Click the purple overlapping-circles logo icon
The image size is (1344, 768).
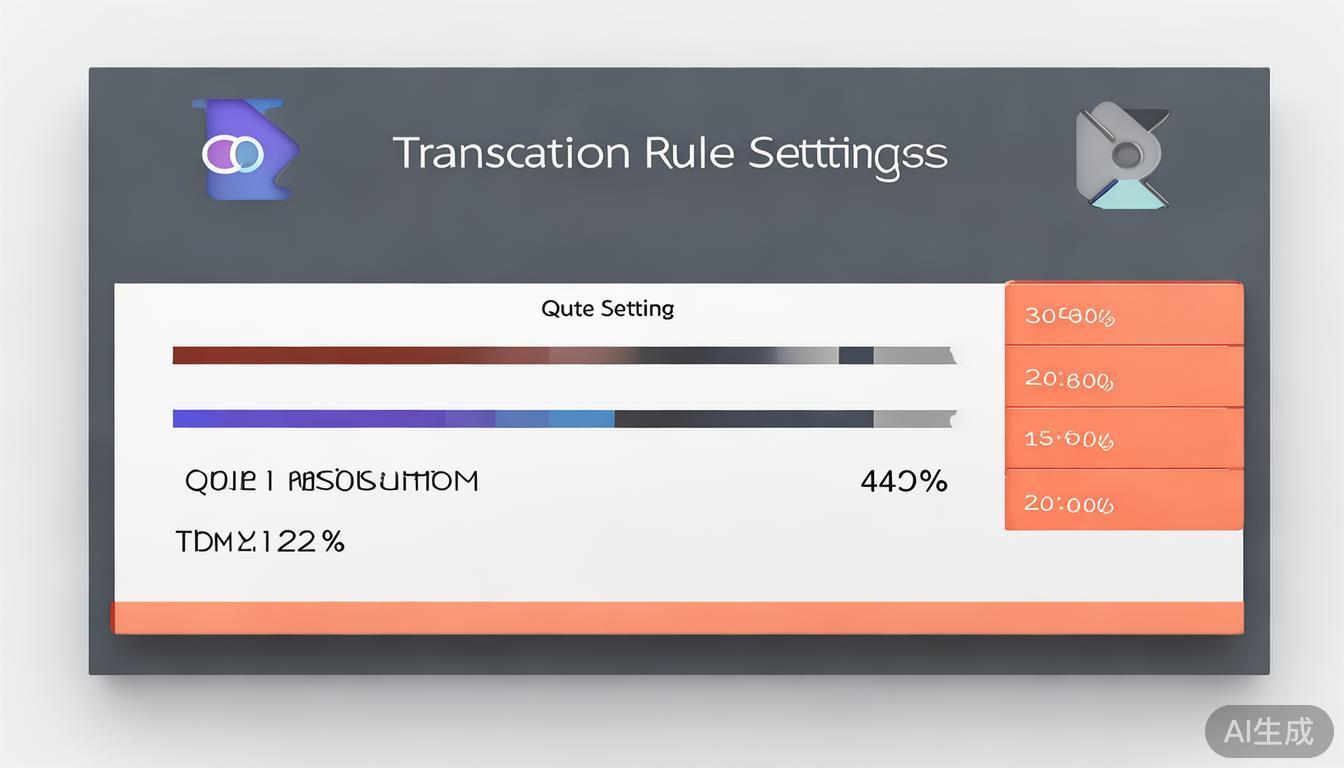pyautogui.click(x=243, y=150)
